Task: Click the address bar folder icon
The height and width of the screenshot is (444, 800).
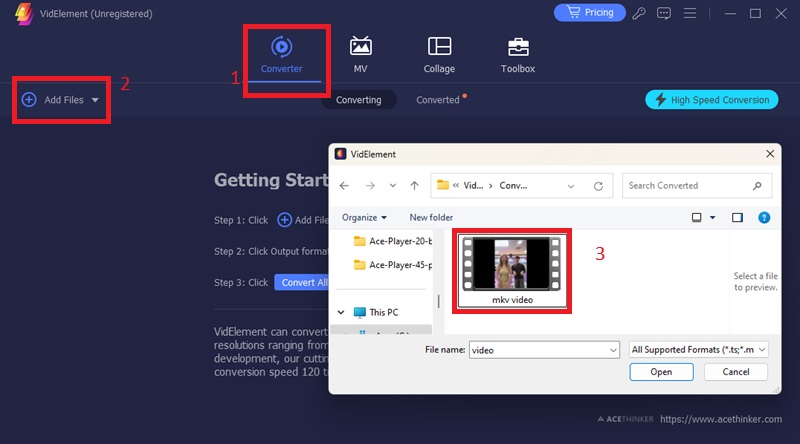Action: pyautogui.click(x=442, y=185)
